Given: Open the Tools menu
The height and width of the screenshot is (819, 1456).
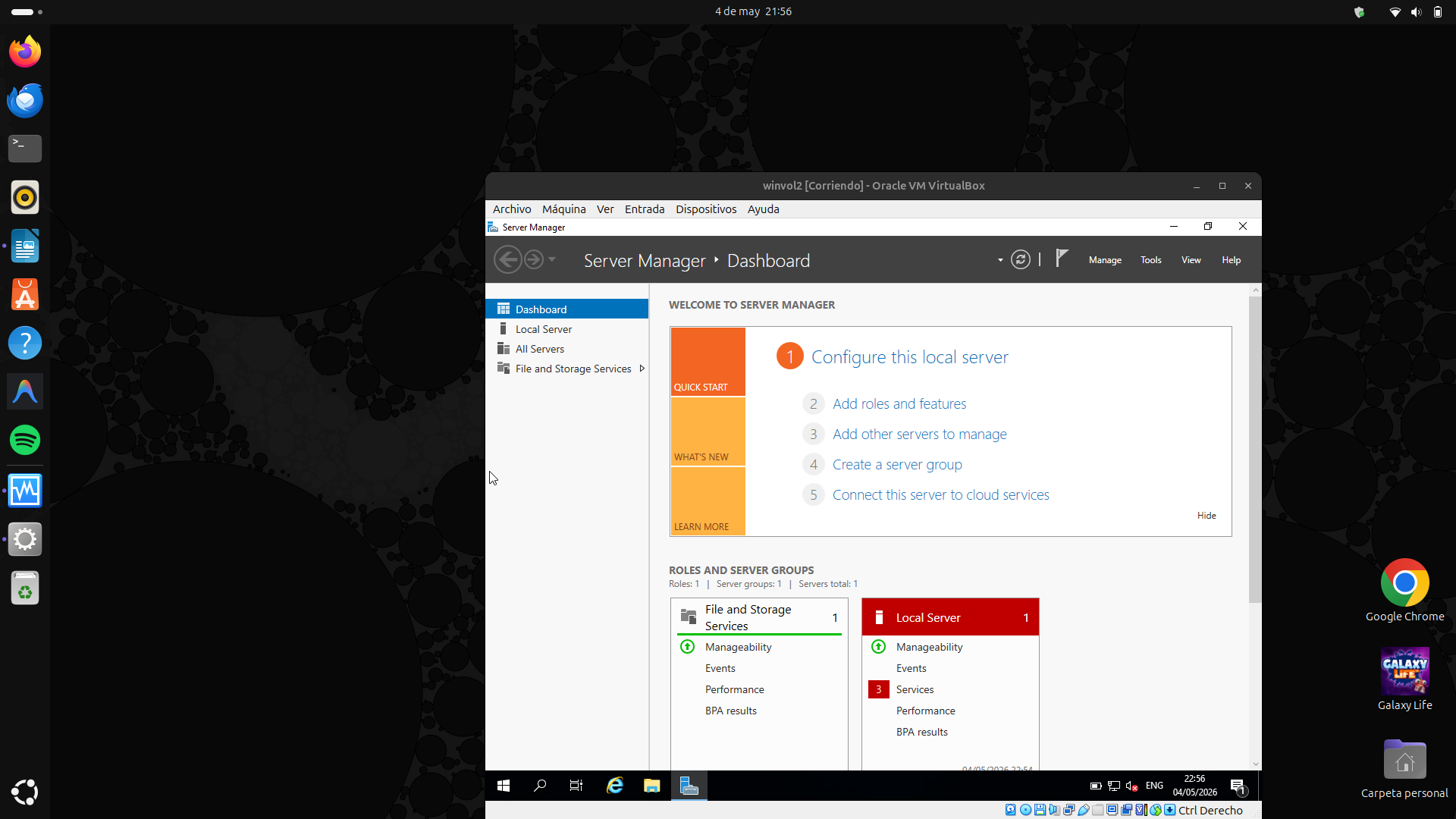Looking at the screenshot, I should [x=1150, y=260].
